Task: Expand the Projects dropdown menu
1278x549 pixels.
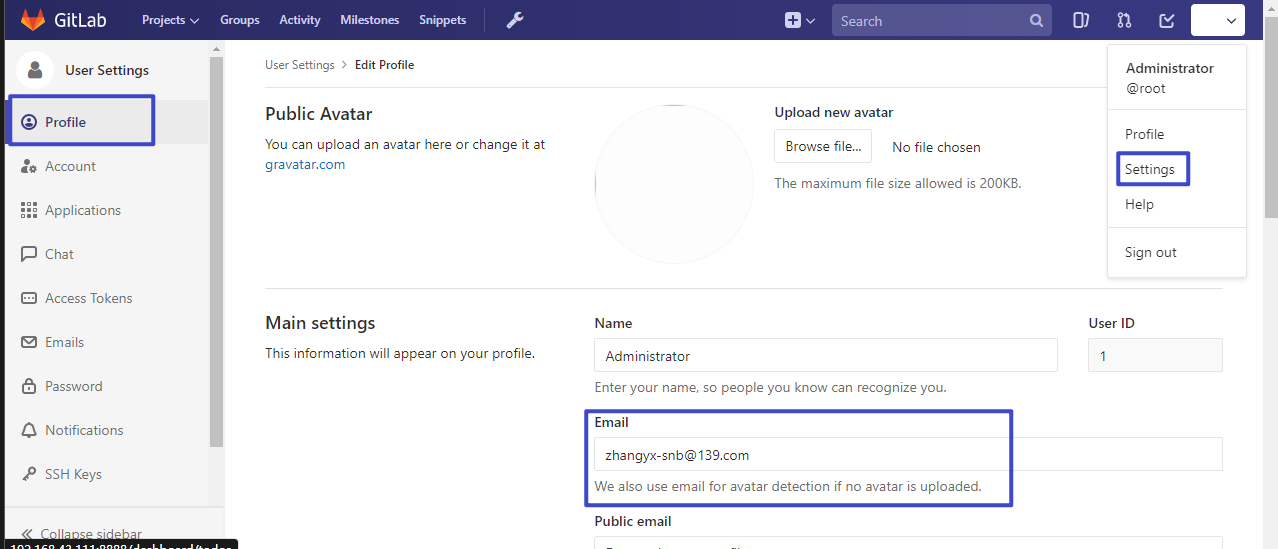Action: click(x=170, y=20)
